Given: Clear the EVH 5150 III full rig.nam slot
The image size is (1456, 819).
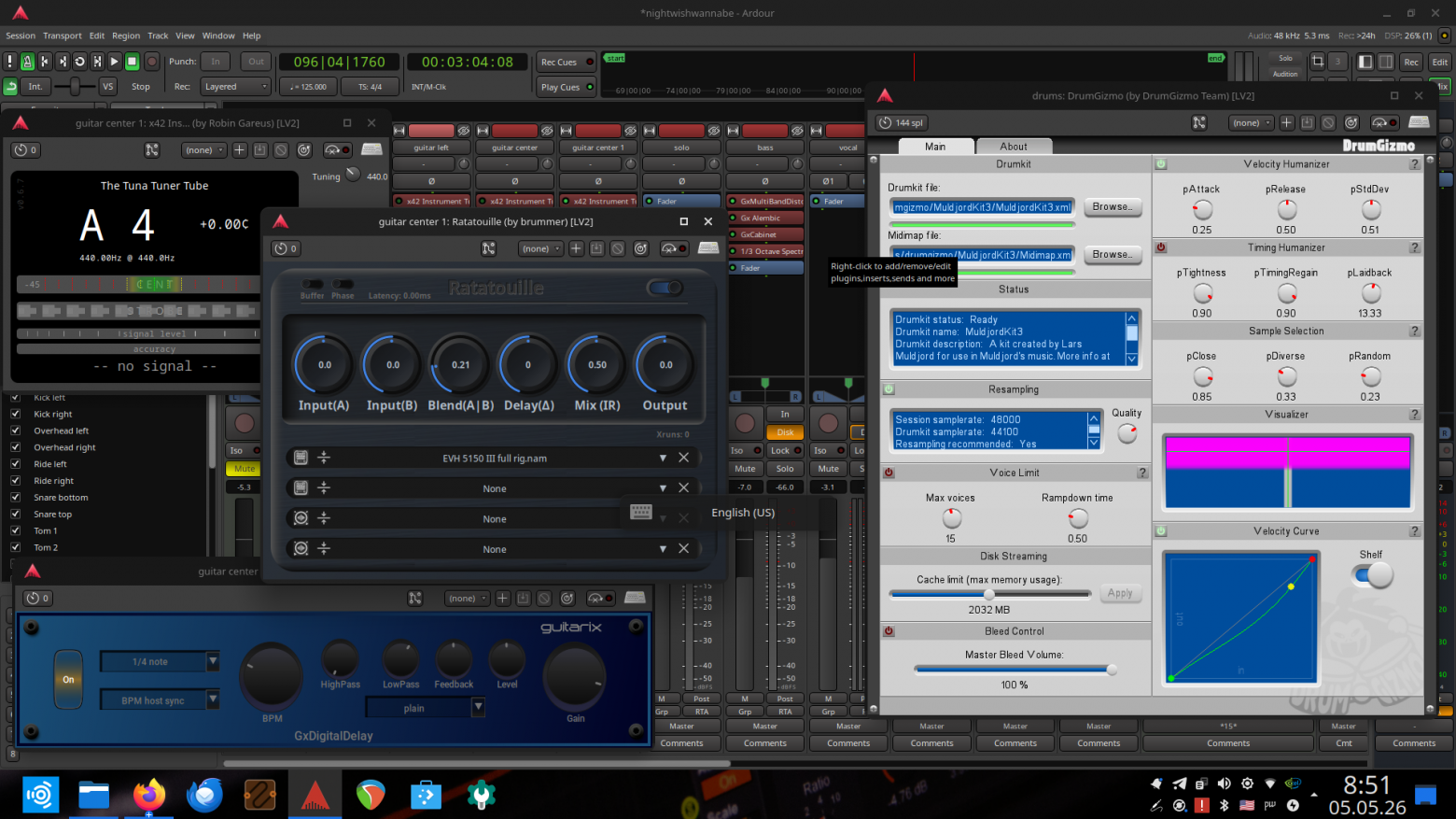Looking at the screenshot, I should (x=684, y=458).
